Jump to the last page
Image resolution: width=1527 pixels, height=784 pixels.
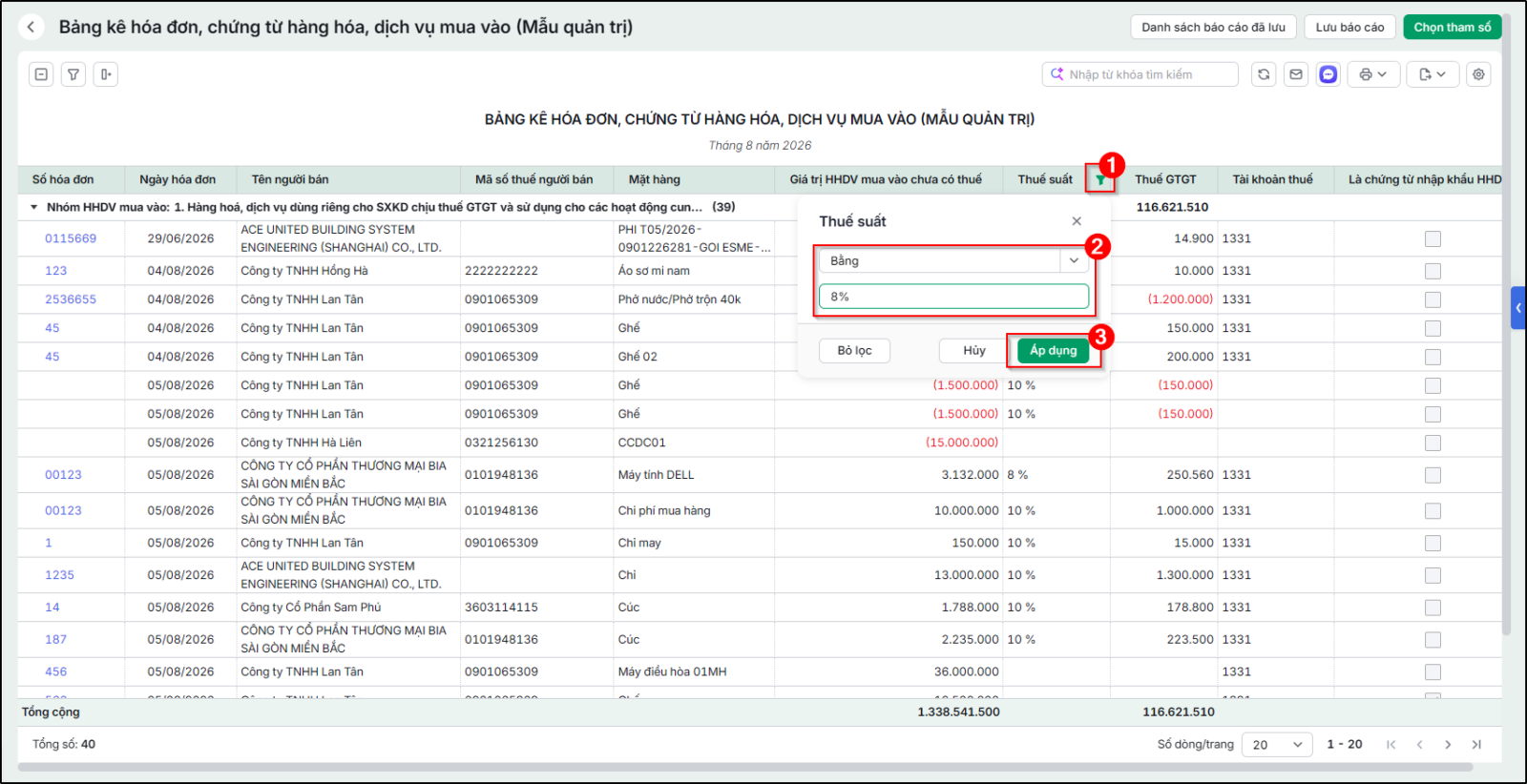[x=1476, y=745]
